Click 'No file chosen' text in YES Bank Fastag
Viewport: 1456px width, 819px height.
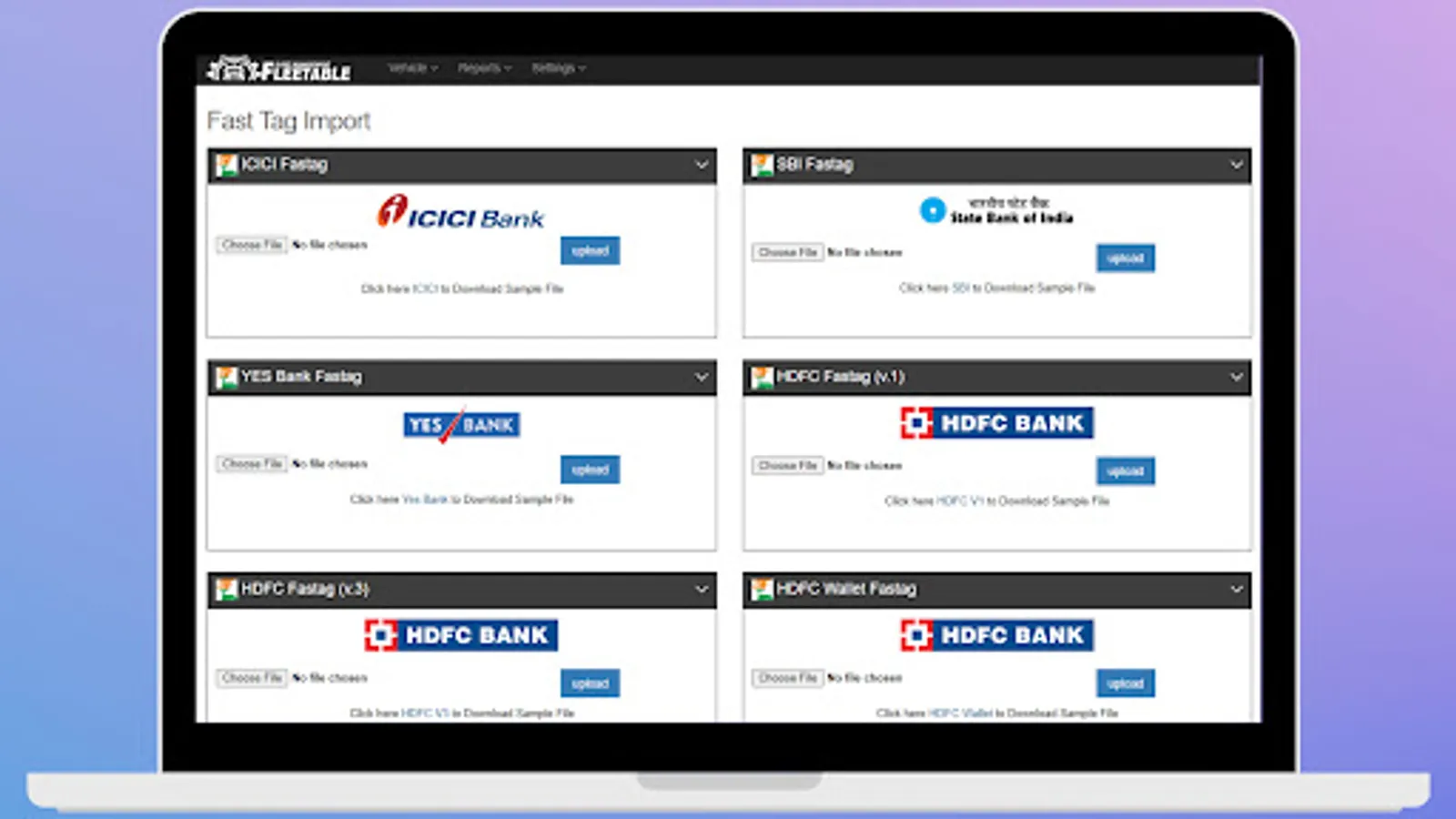(x=329, y=464)
